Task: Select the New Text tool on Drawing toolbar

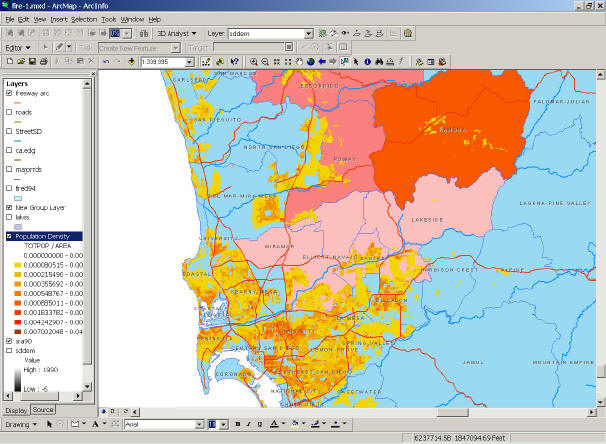Action: click(x=95, y=424)
